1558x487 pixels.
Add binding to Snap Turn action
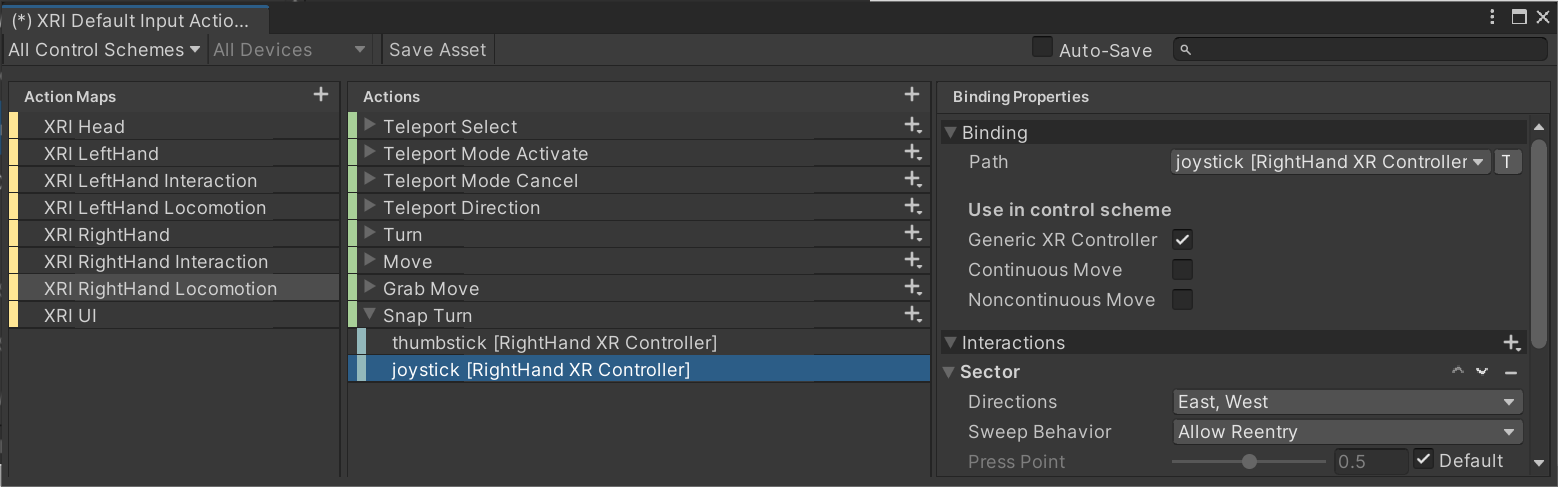[911, 315]
